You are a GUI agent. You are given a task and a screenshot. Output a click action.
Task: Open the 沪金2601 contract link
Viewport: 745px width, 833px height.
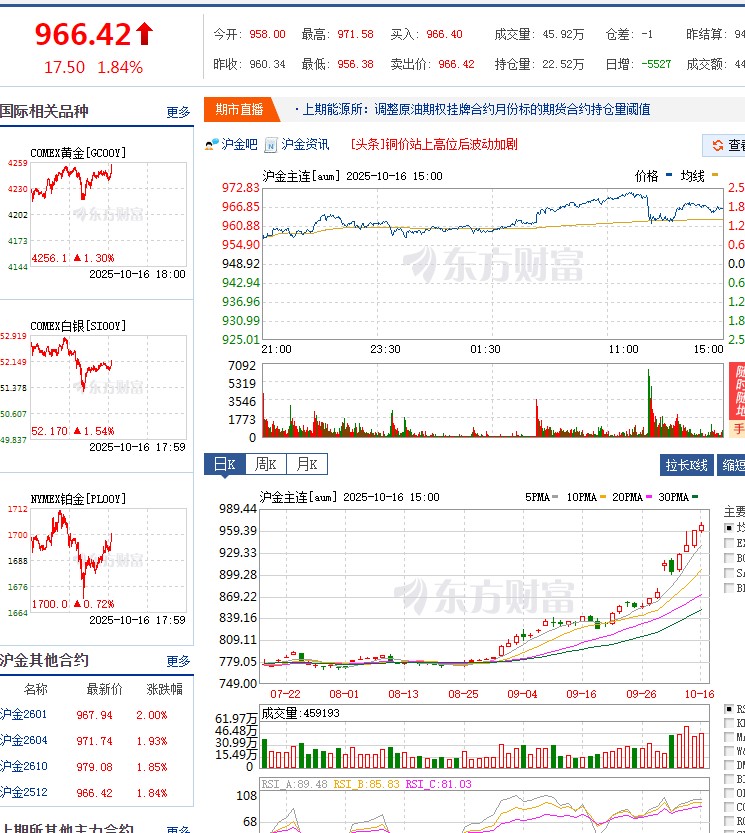point(22,715)
